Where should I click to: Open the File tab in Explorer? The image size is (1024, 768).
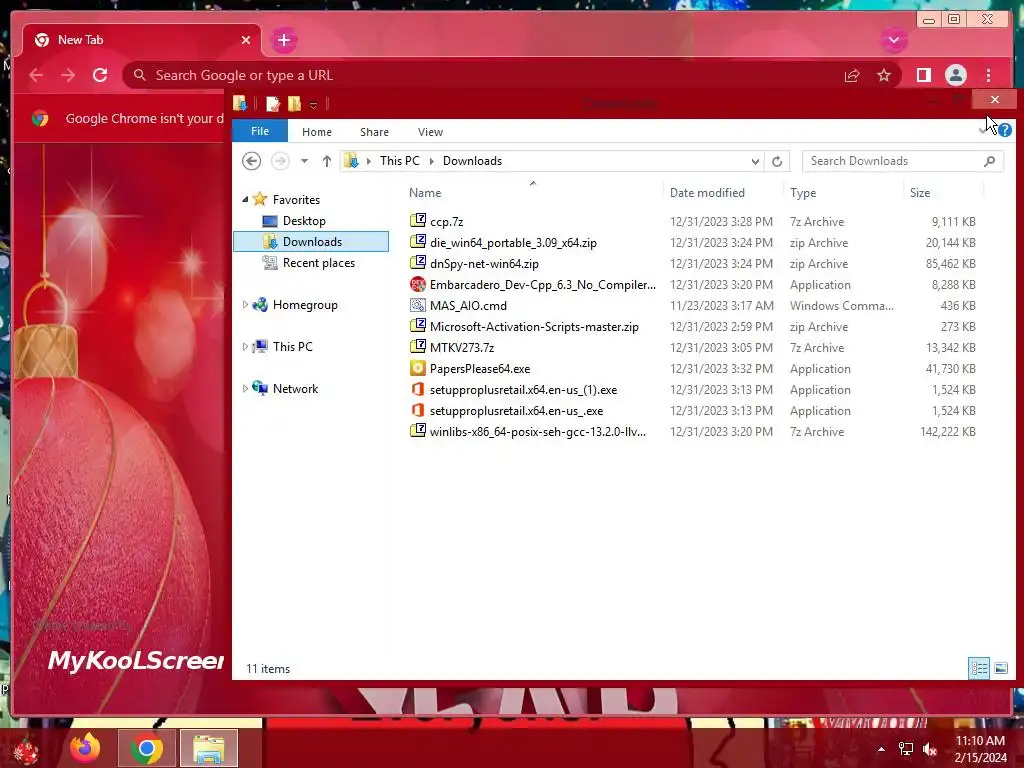260,131
